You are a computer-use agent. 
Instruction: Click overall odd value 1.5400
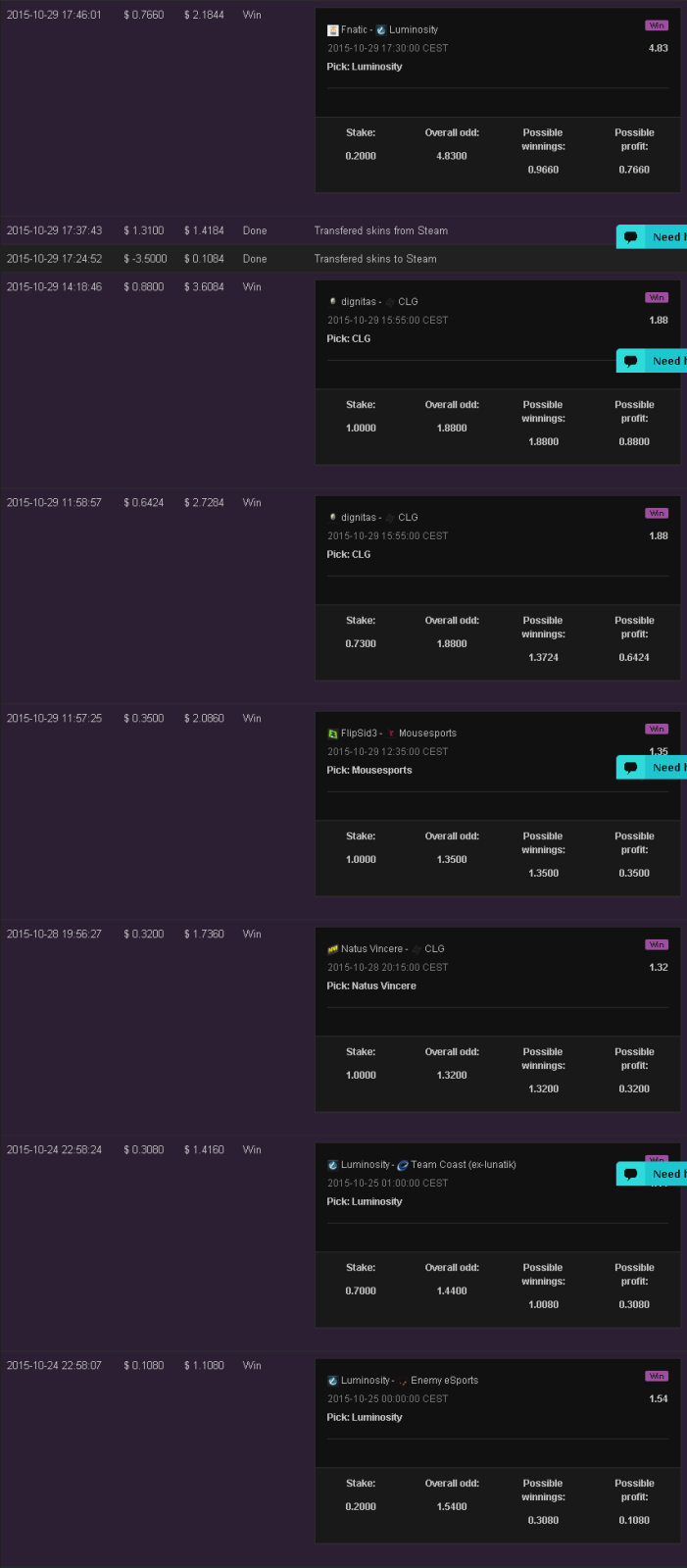452,1507
